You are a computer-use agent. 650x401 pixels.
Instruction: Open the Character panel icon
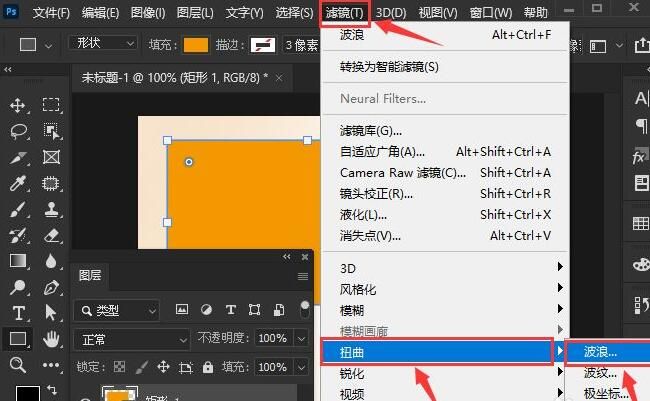click(x=640, y=98)
